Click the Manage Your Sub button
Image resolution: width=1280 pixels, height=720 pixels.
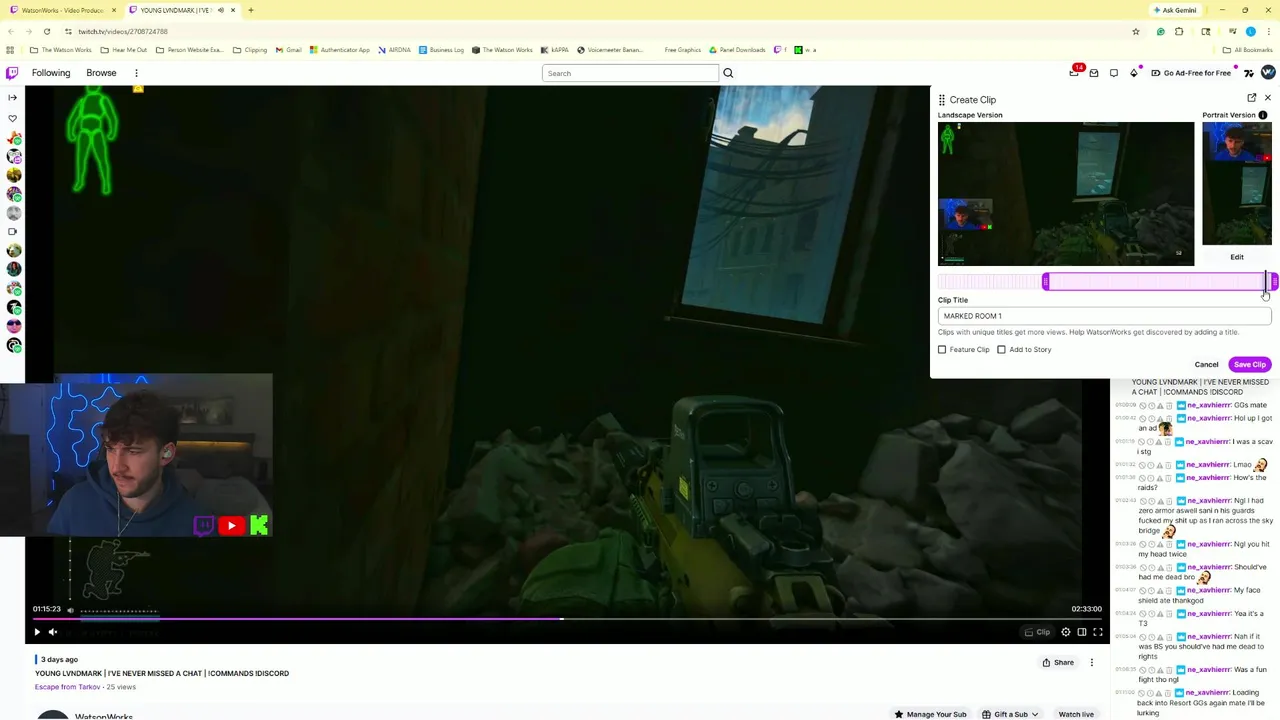[930, 714]
